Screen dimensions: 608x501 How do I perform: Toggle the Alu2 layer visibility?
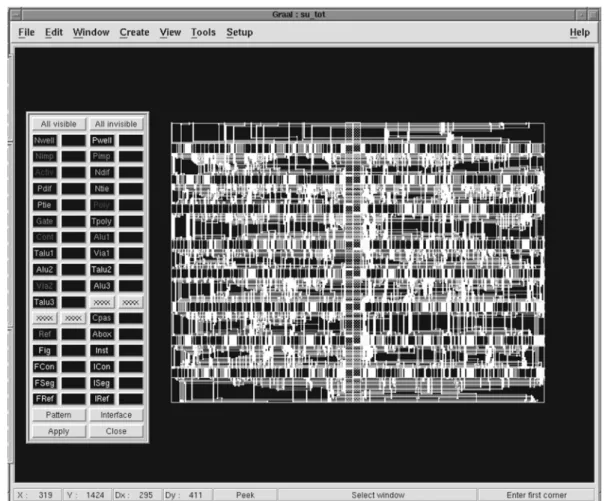coord(45,270)
